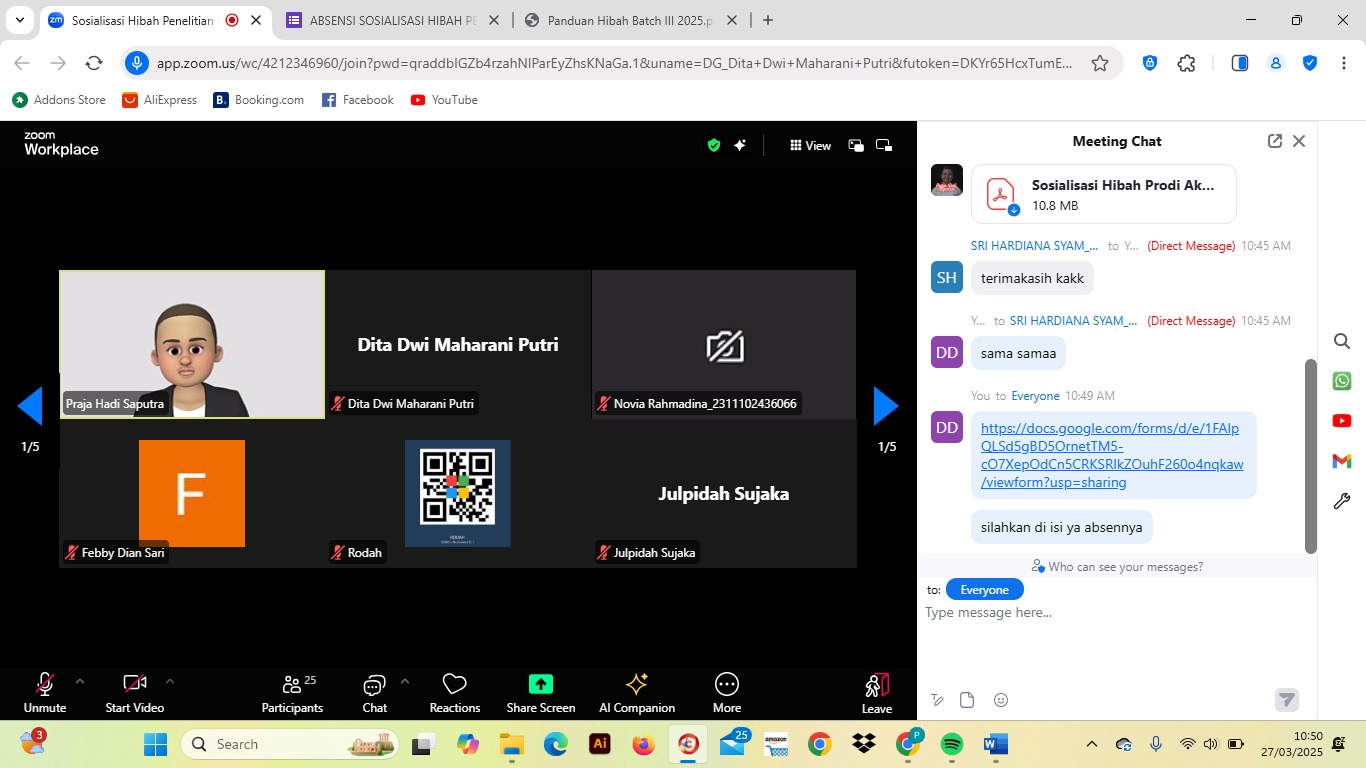
Task: Type in the chat message field
Action: pyautogui.click(x=1110, y=612)
